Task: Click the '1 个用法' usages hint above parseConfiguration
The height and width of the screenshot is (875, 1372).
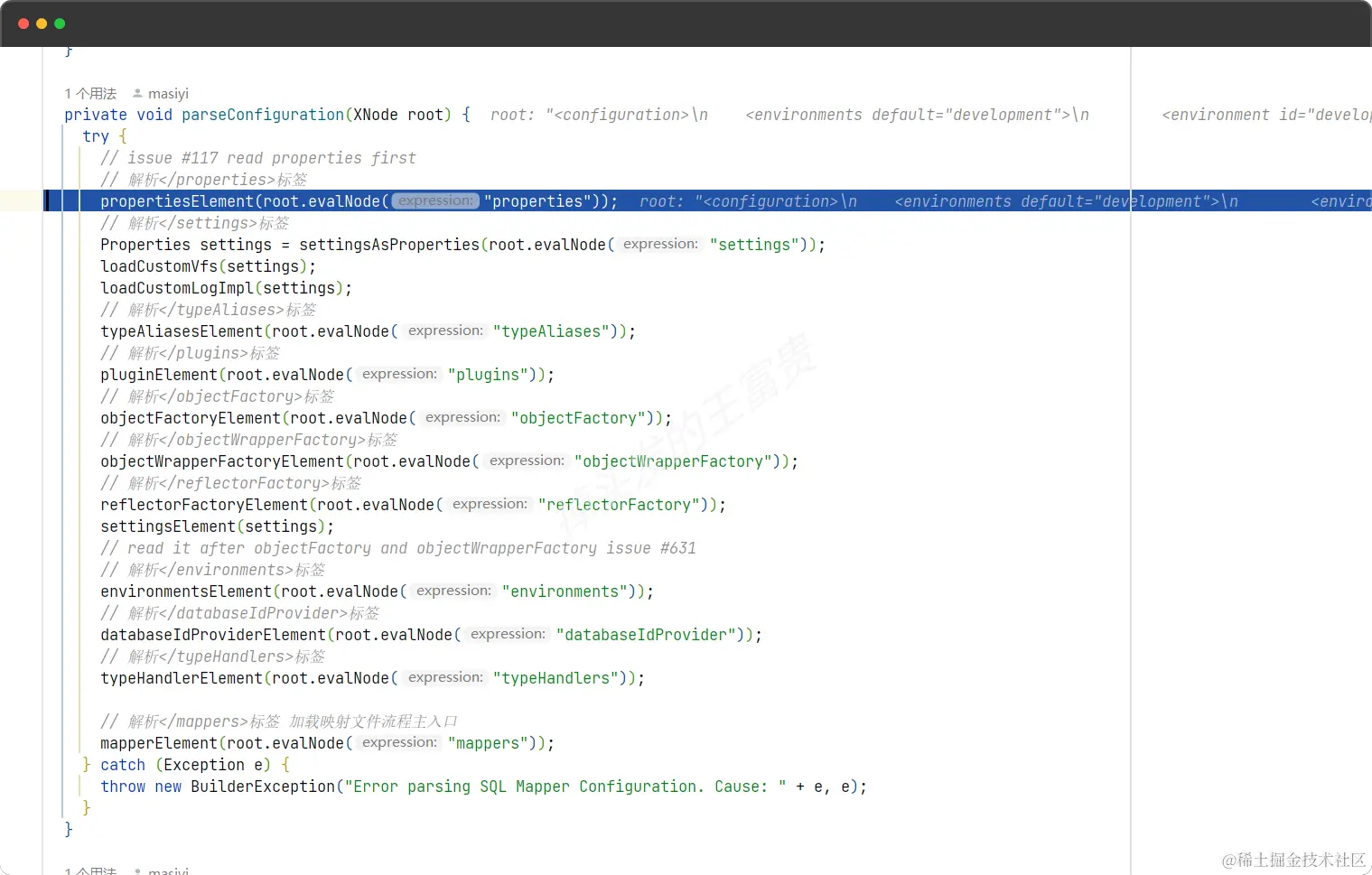Action: (90, 93)
